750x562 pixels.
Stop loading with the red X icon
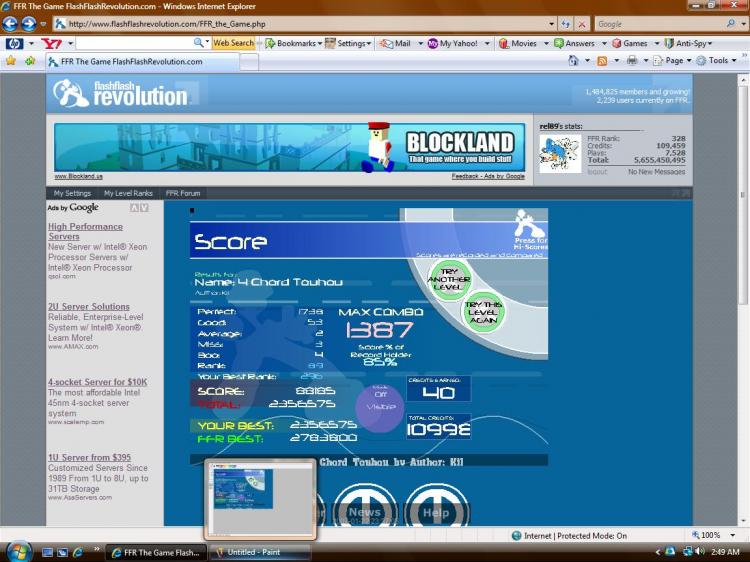582,24
